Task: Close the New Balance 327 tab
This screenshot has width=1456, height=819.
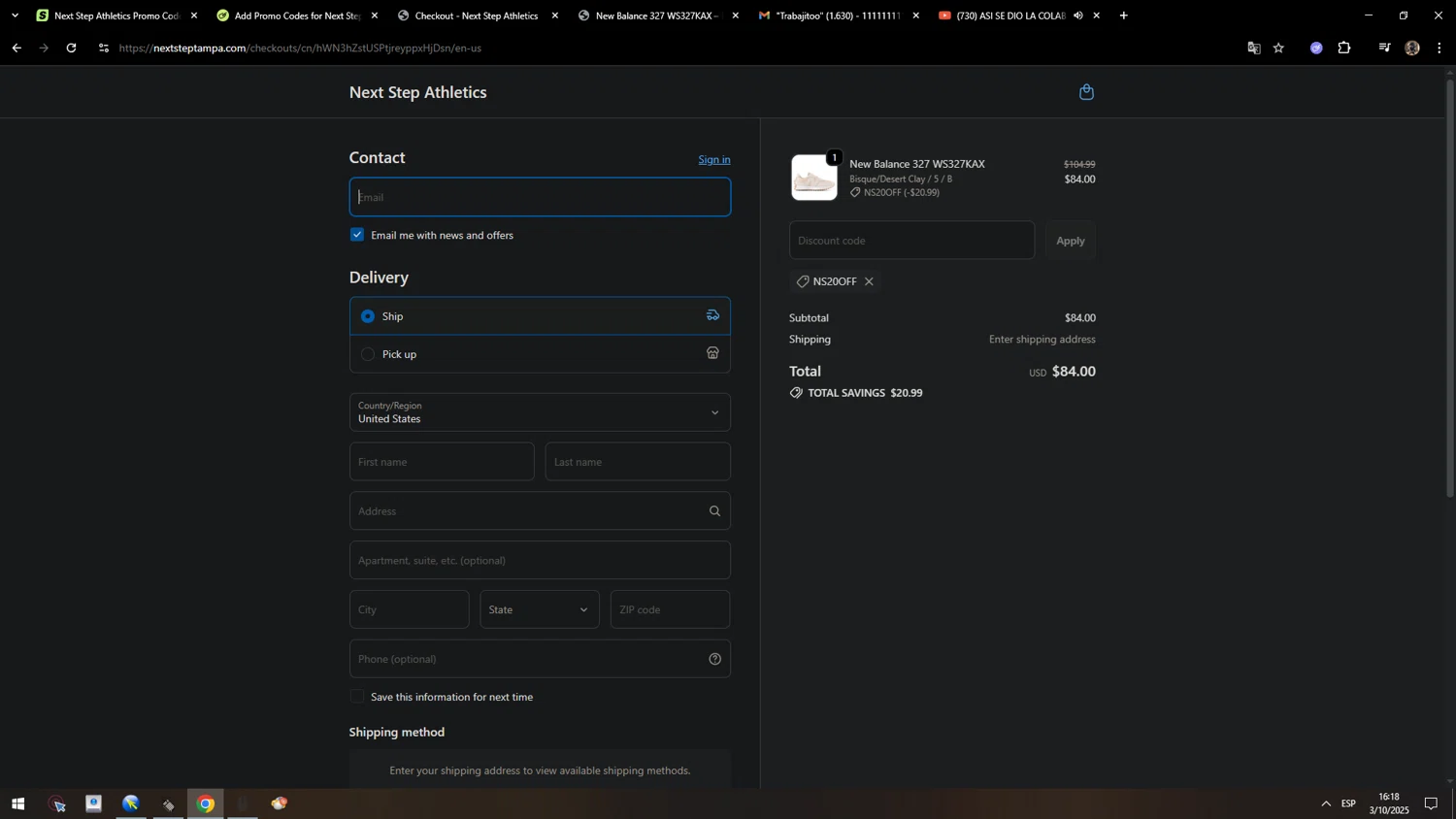Action: (x=736, y=16)
